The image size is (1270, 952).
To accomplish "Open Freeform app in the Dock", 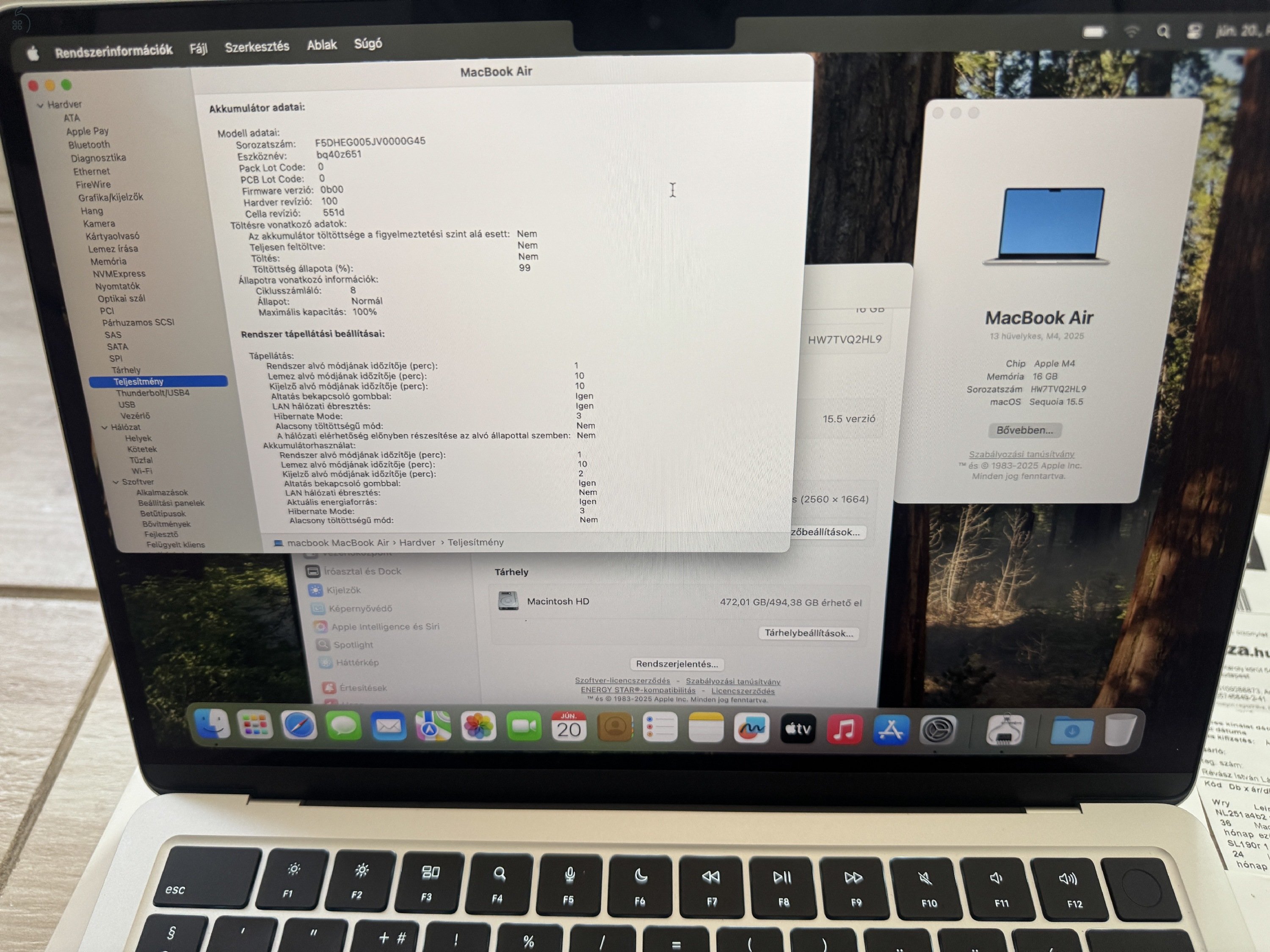I will point(751,729).
